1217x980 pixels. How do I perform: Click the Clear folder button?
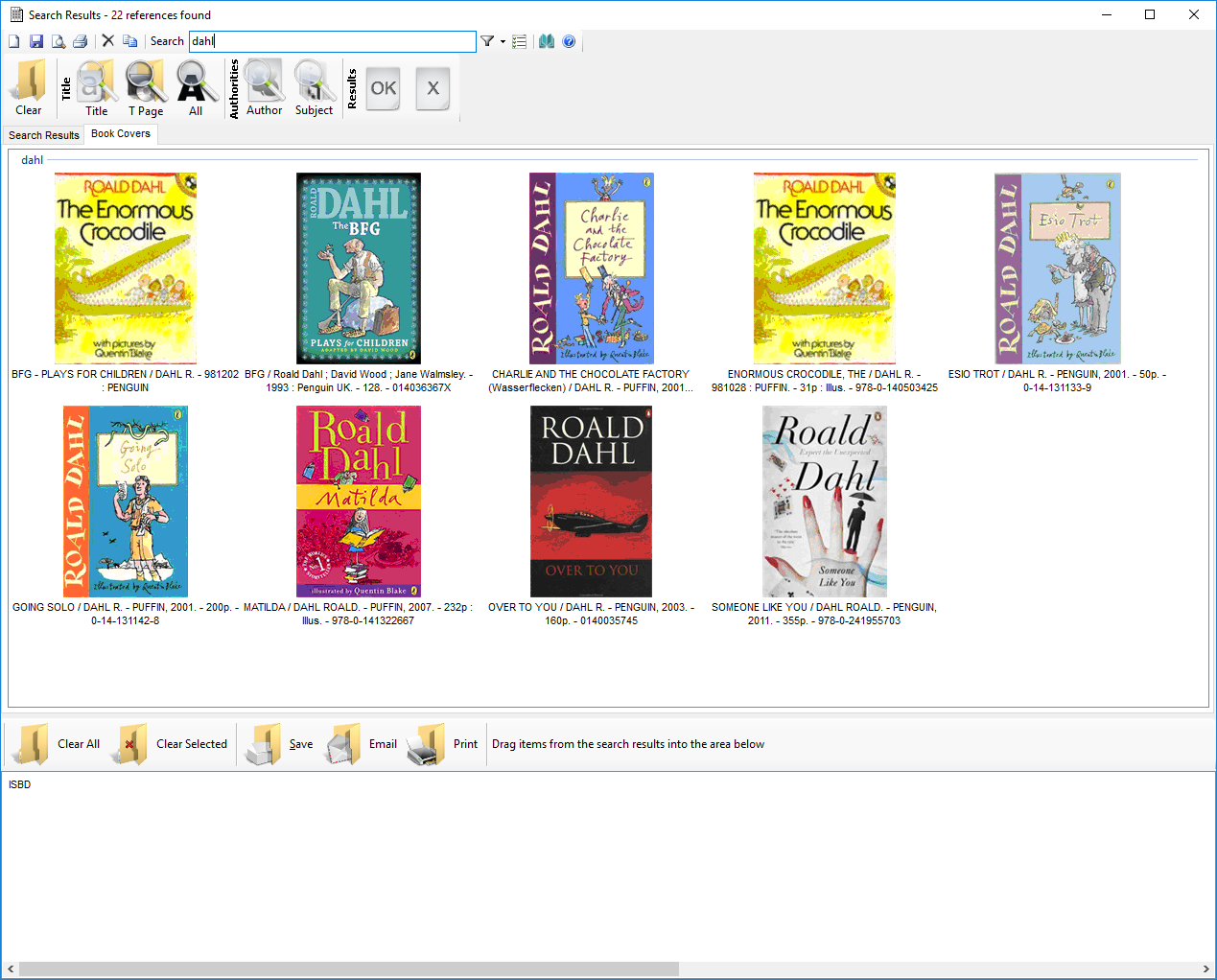29,87
